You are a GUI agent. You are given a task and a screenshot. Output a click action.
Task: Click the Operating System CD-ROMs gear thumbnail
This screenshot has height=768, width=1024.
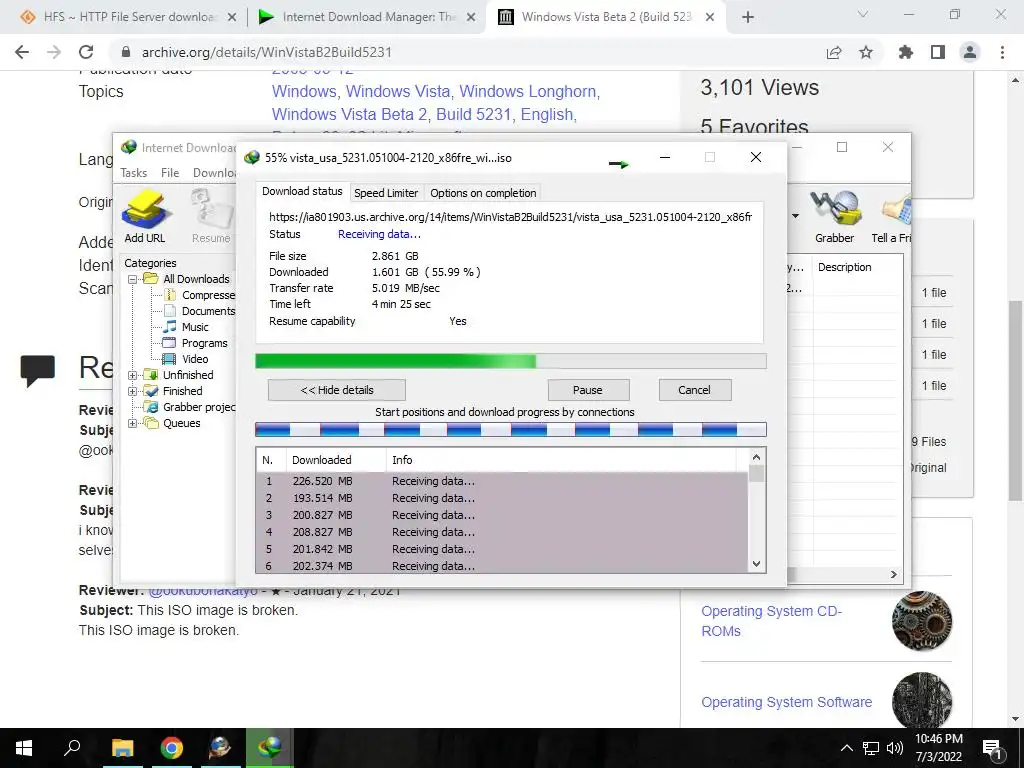tap(921, 621)
